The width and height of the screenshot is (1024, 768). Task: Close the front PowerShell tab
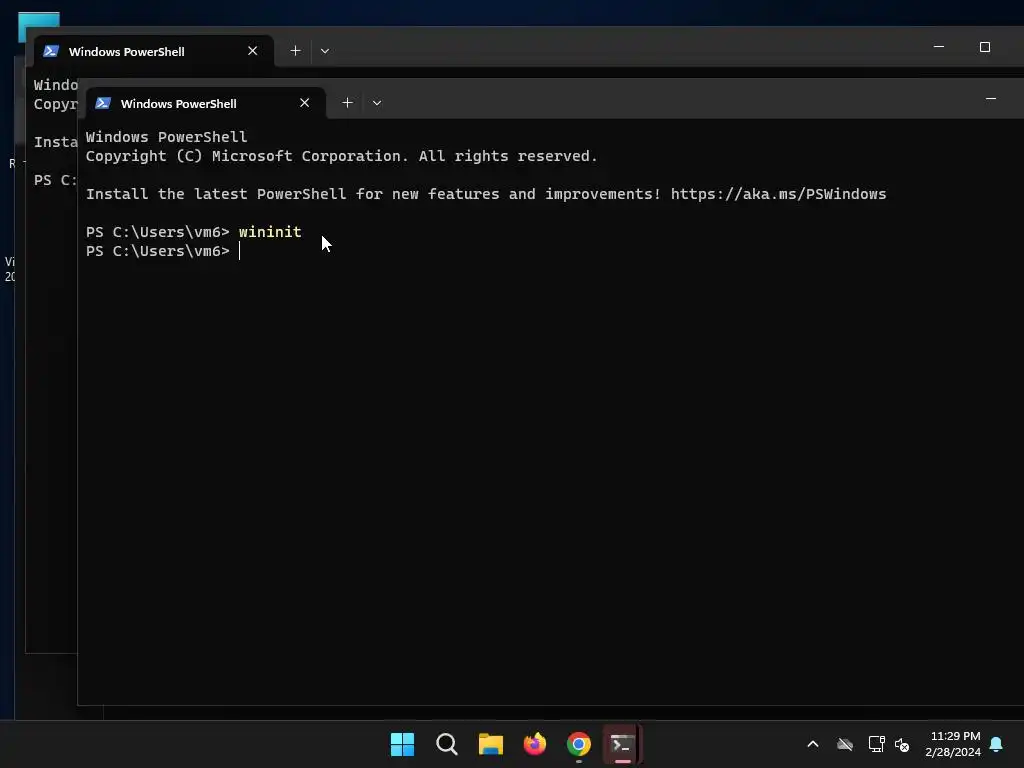(x=304, y=103)
